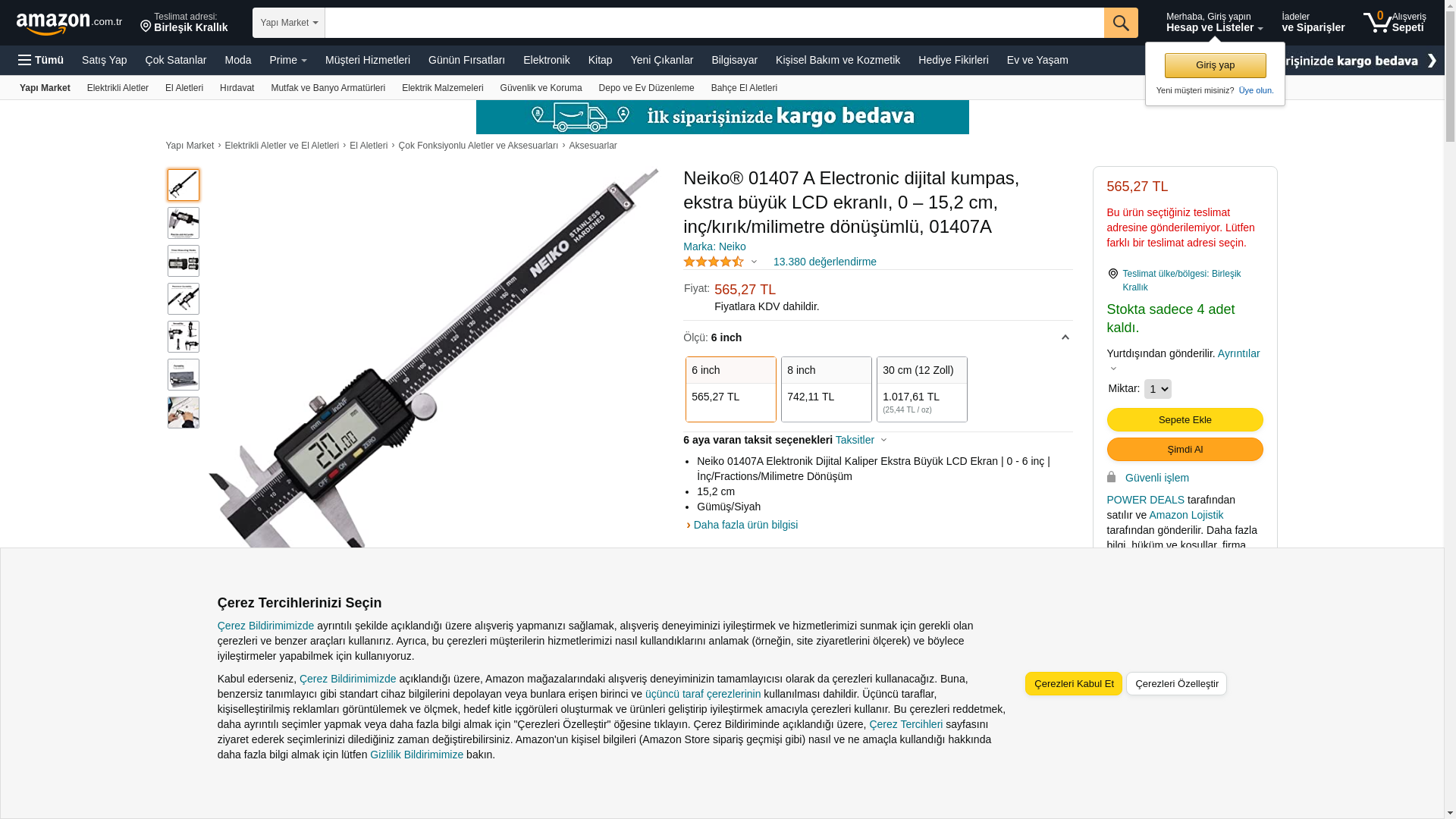Choose the 30 cm (12 Zoll) size
Viewport: 1456px width, 819px height.
[x=922, y=389]
